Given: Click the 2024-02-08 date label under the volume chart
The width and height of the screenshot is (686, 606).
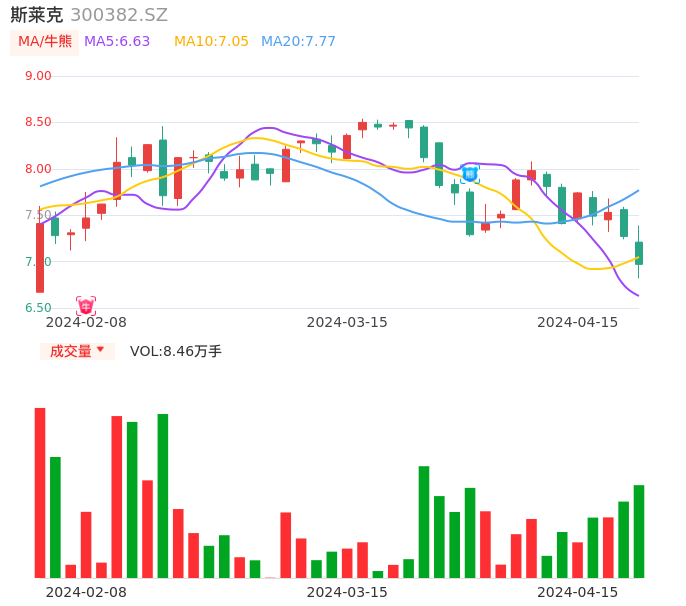Looking at the screenshot, I should coord(86,592).
